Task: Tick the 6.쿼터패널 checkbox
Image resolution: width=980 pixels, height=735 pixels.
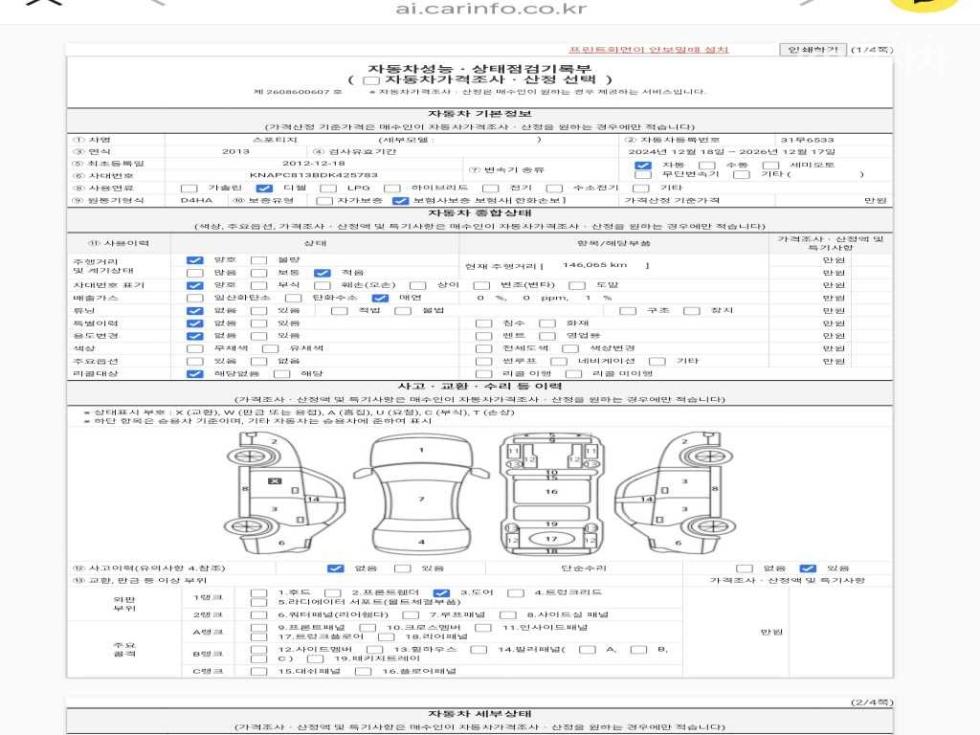Action: coord(258,615)
